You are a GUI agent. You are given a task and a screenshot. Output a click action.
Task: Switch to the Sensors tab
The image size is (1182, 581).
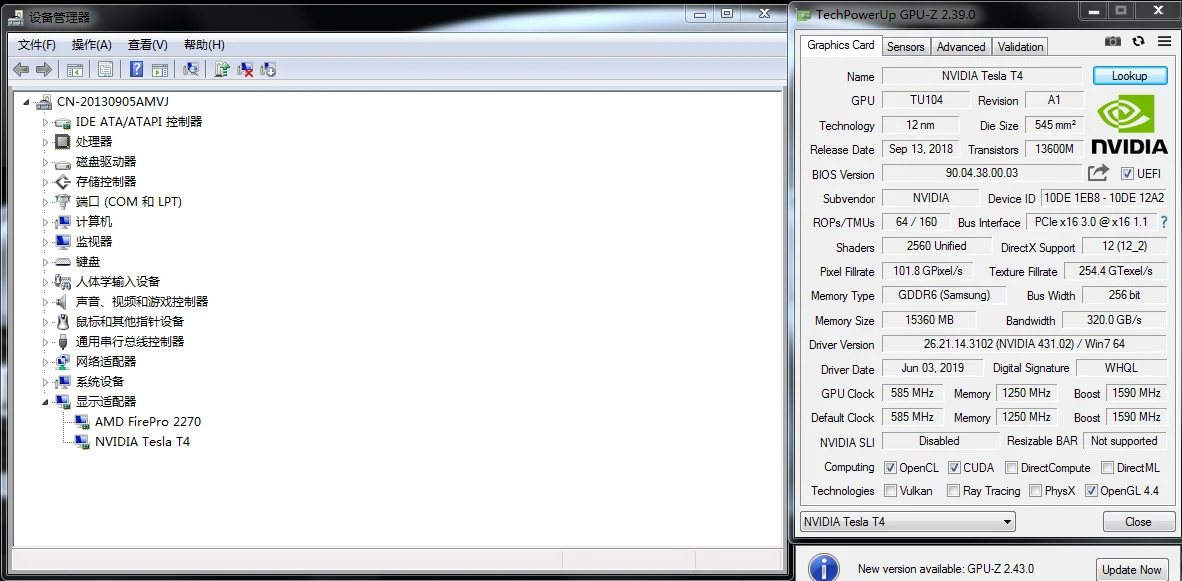905,47
